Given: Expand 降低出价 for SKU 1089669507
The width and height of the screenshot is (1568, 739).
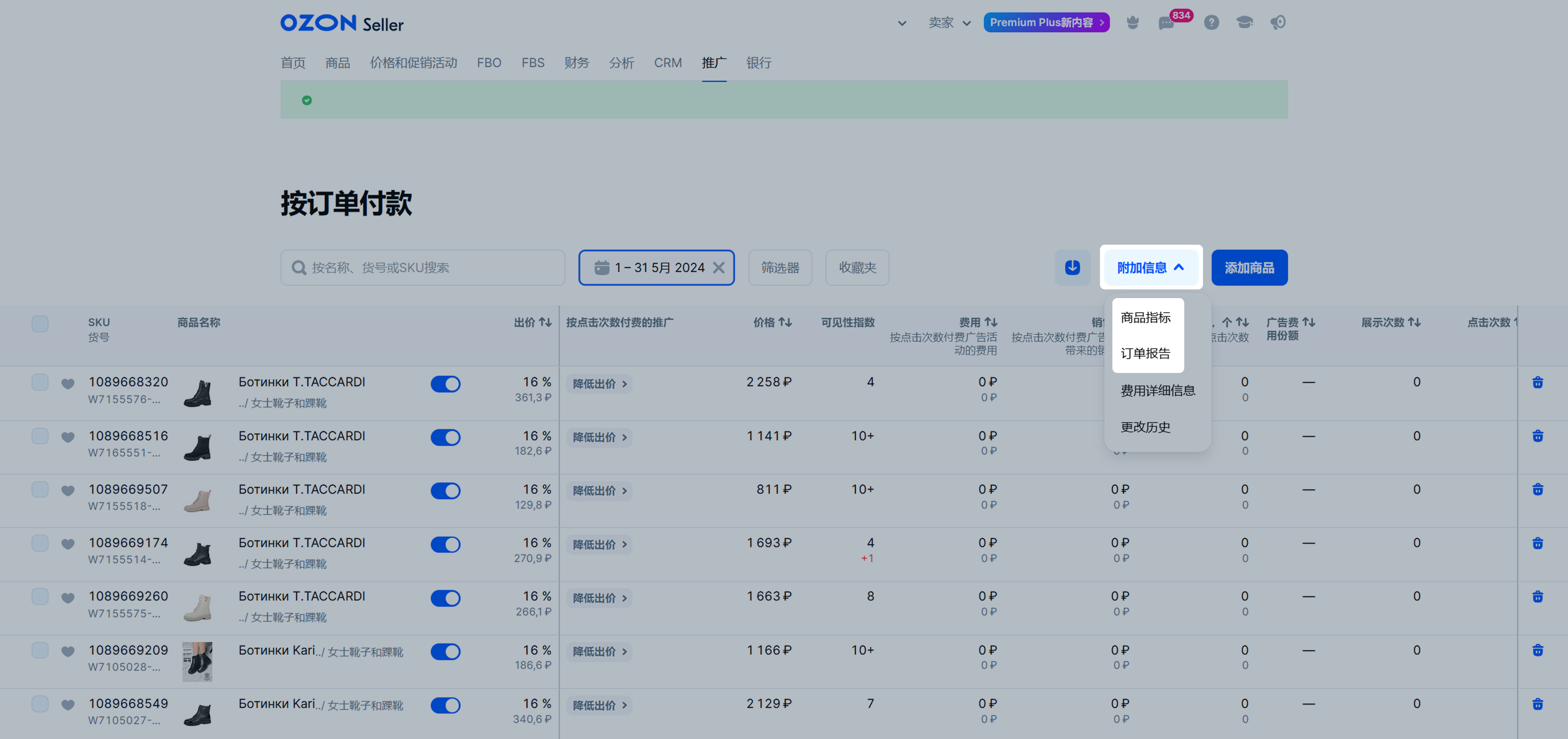Looking at the screenshot, I should (x=600, y=491).
